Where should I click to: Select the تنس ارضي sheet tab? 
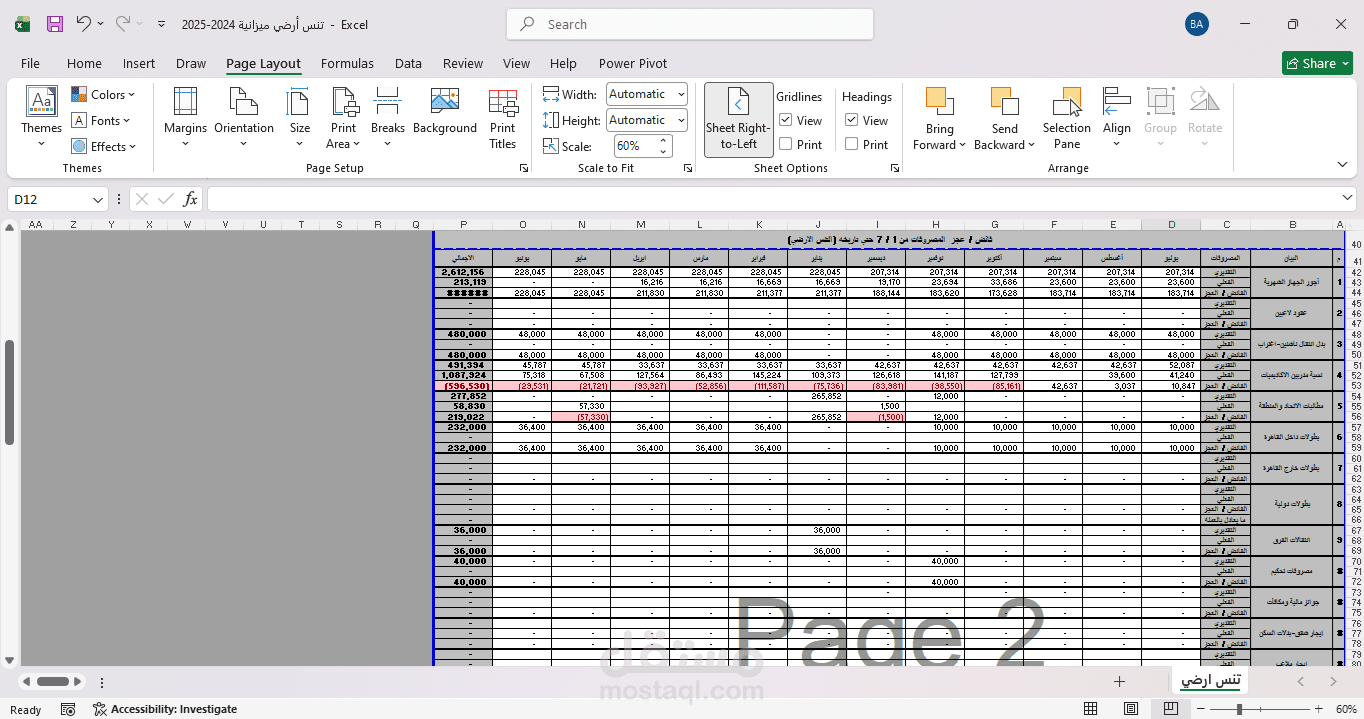[x=1212, y=680]
